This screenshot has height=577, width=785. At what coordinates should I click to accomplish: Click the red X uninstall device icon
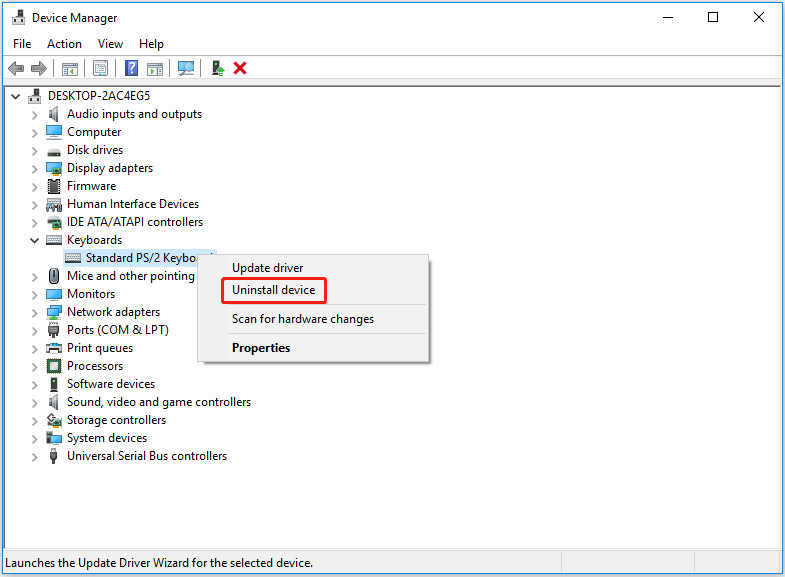click(240, 68)
